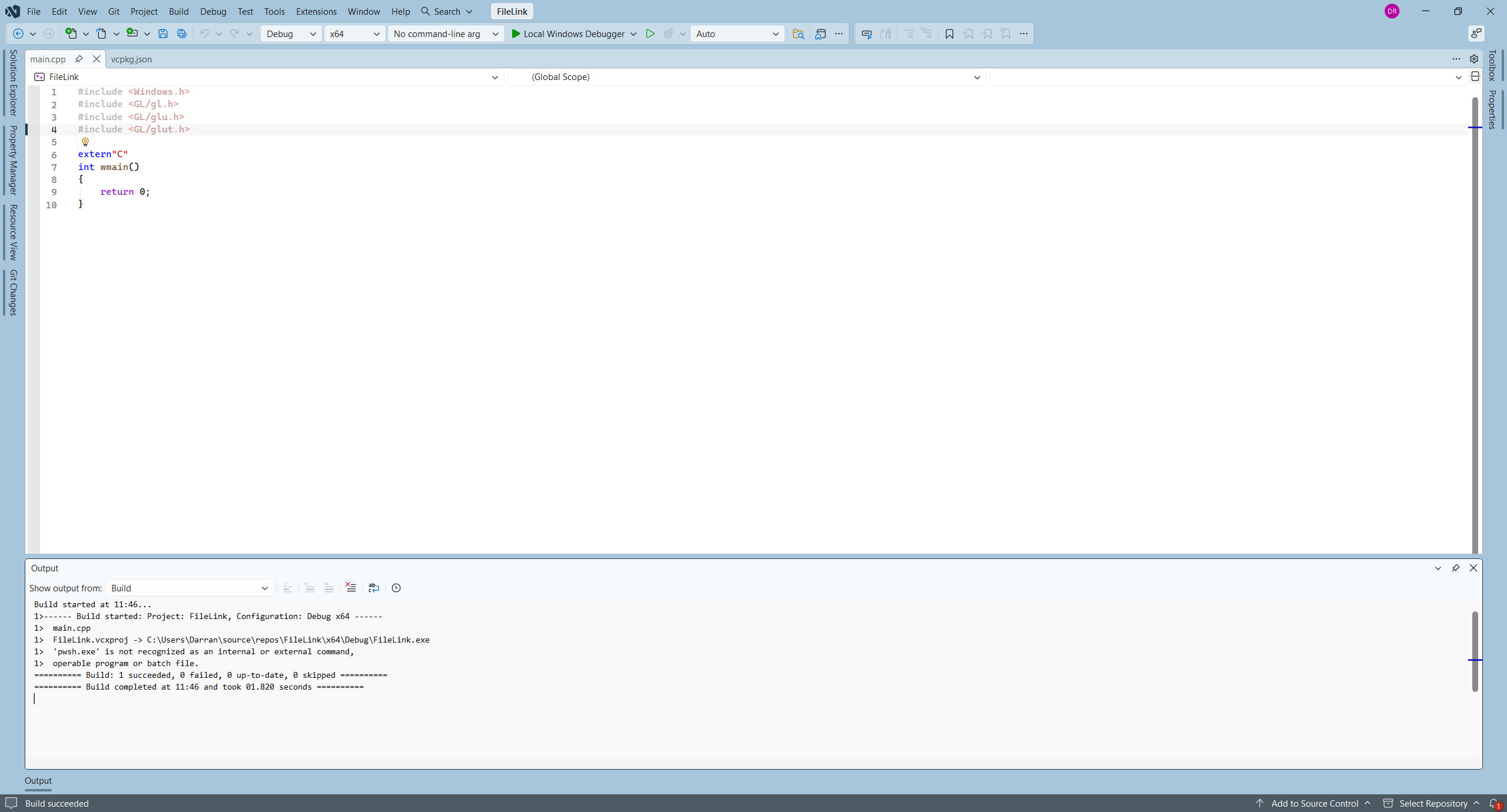Viewport: 1507px width, 812px height.
Task: Click the notifications bell in the status bar
Action: pyautogui.click(x=1494, y=803)
